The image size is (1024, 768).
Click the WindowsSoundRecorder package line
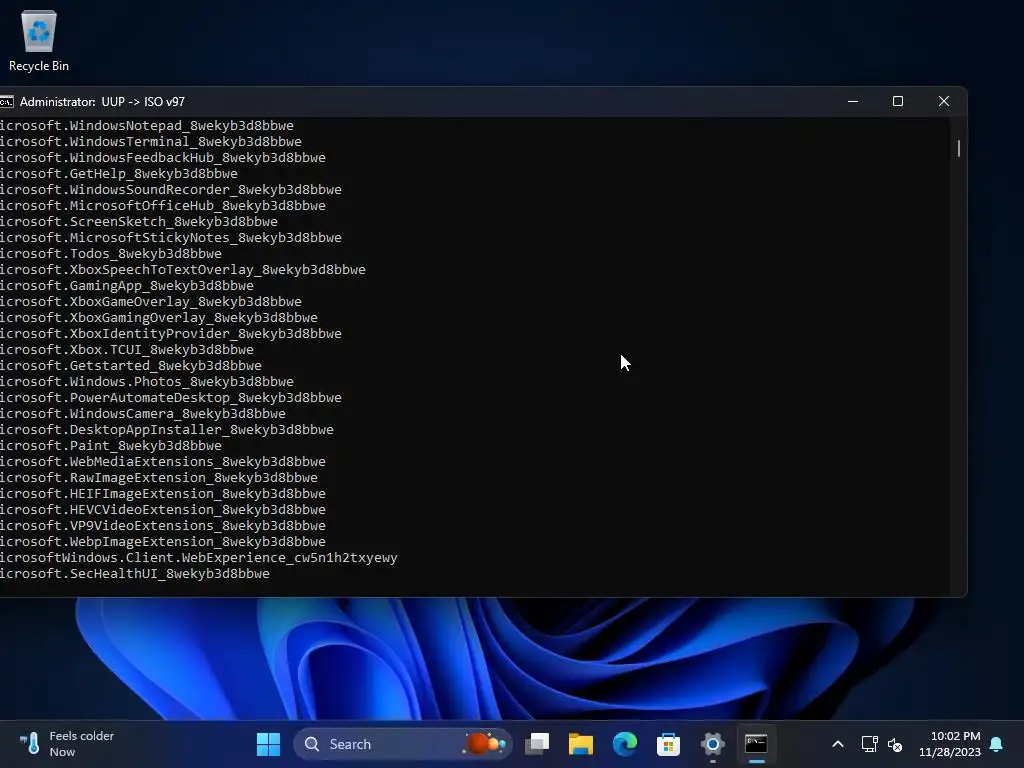point(170,189)
